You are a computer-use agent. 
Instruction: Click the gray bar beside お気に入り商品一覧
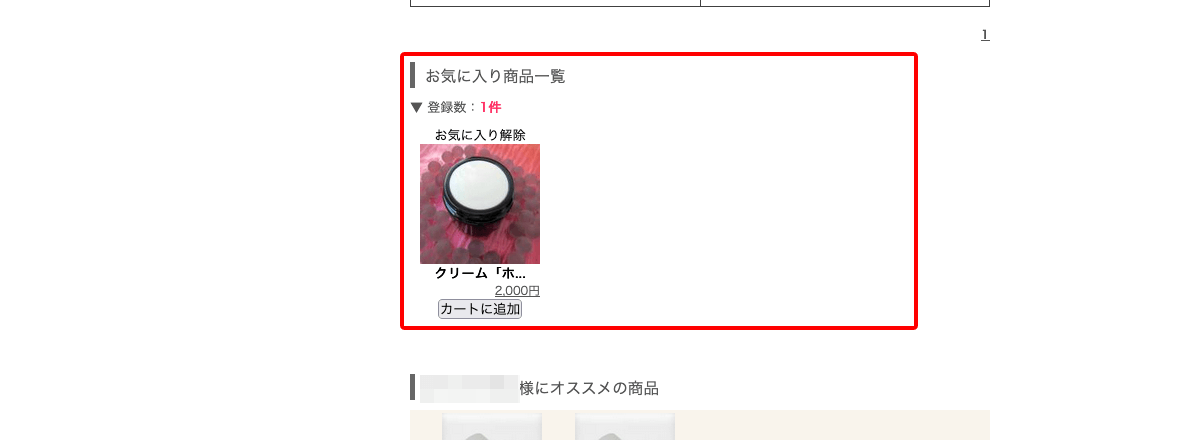412,75
